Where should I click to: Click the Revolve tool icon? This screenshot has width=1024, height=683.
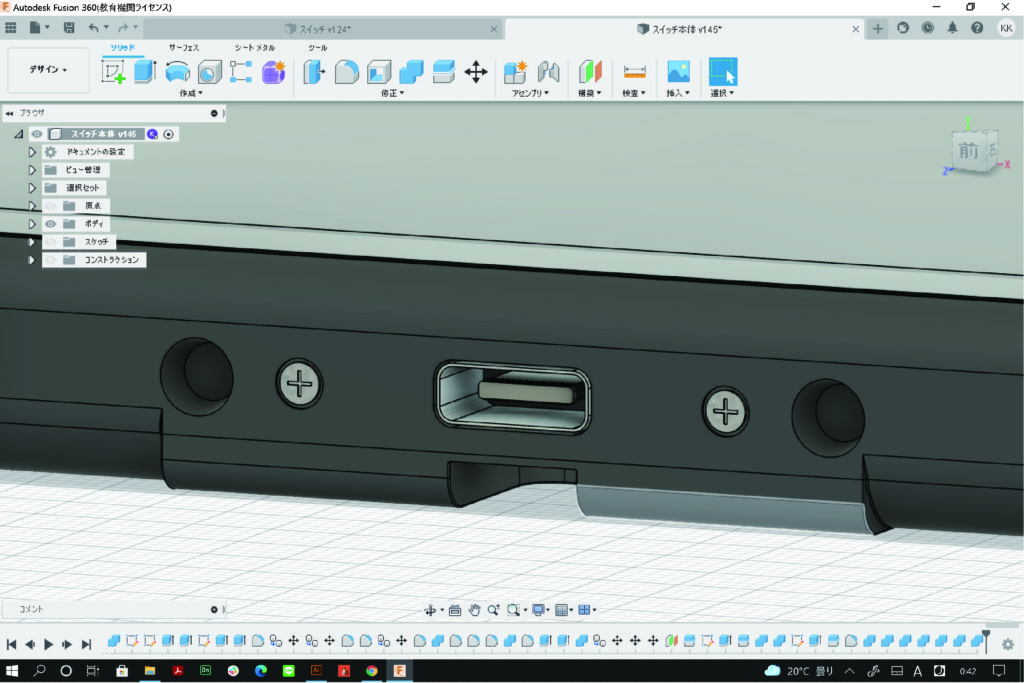(177, 72)
